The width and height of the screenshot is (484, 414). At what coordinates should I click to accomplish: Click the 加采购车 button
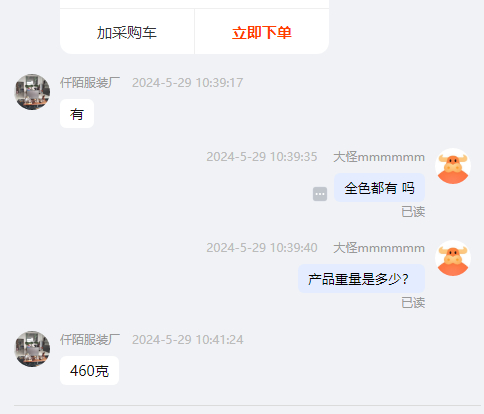tap(127, 32)
